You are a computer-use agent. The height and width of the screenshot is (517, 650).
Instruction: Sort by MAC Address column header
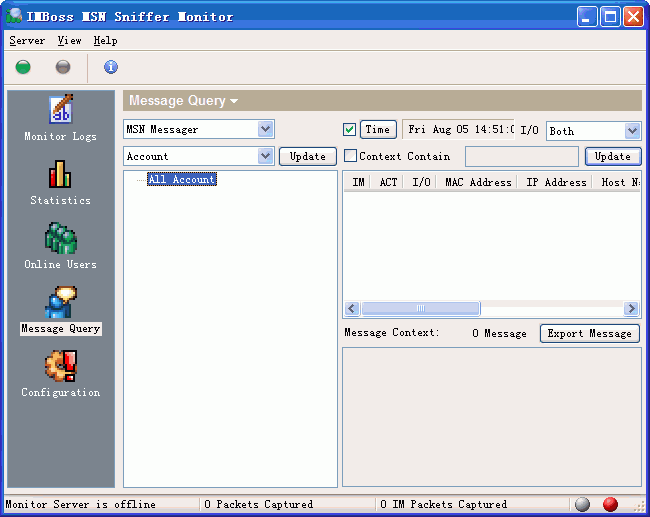tap(478, 182)
